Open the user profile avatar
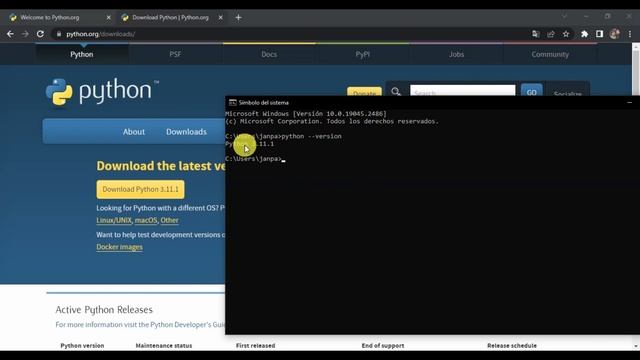Screen dimensions: 640x360 pos(615,34)
